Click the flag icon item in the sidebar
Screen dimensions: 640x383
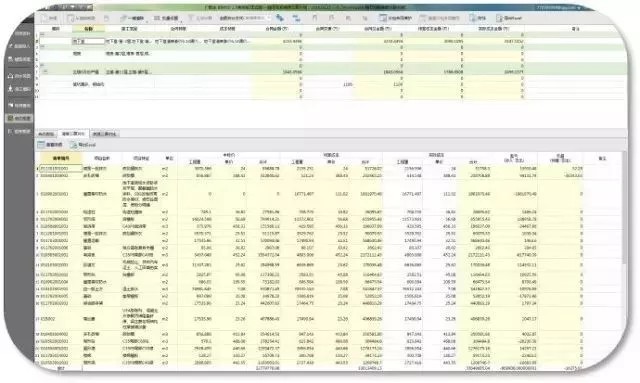pos(20,105)
